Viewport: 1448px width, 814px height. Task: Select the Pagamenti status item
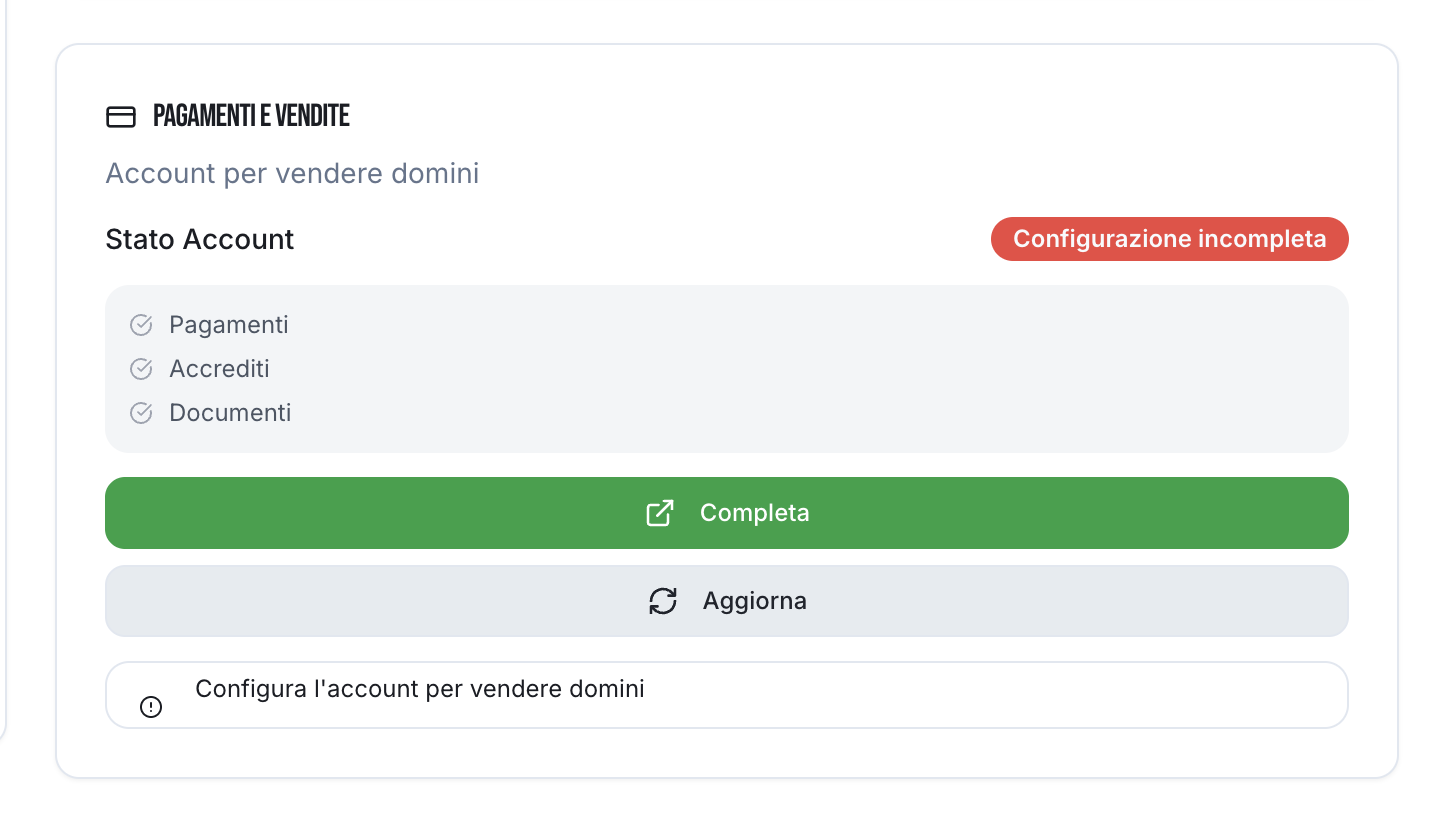[x=229, y=325]
